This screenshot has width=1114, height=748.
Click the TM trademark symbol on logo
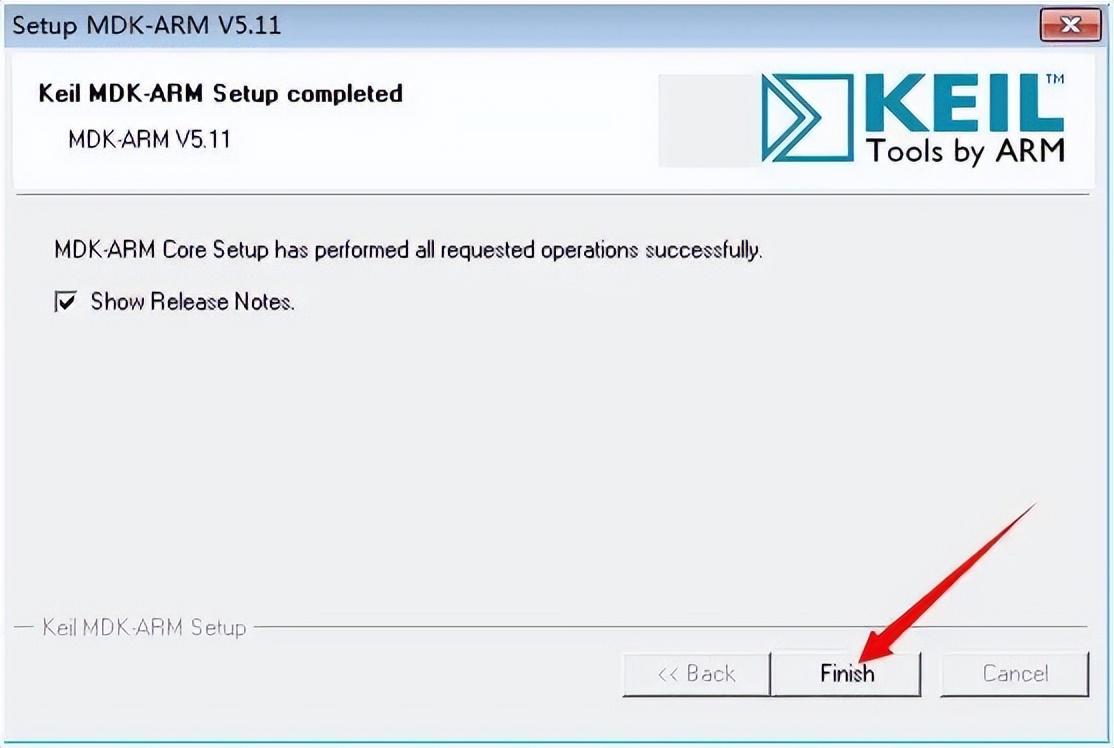click(1054, 79)
